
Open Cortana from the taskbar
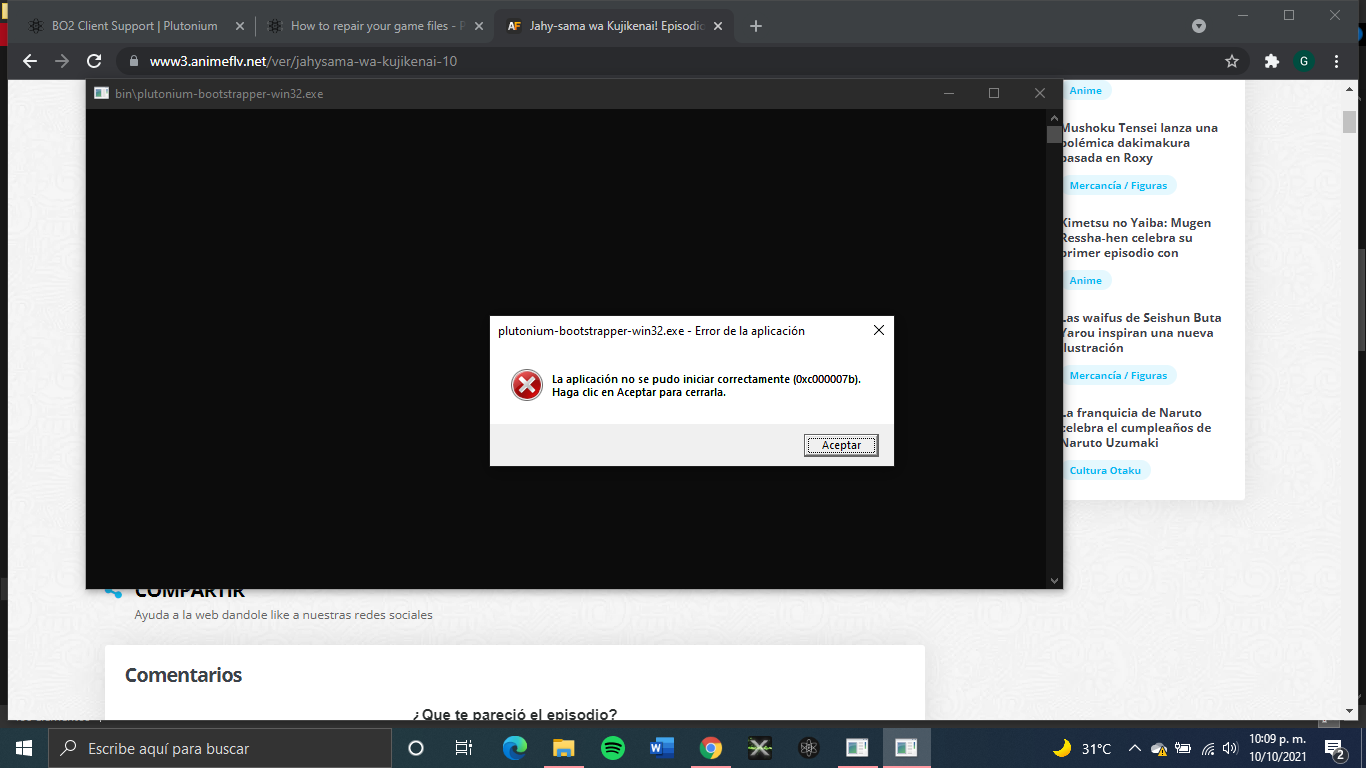coord(416,748)
